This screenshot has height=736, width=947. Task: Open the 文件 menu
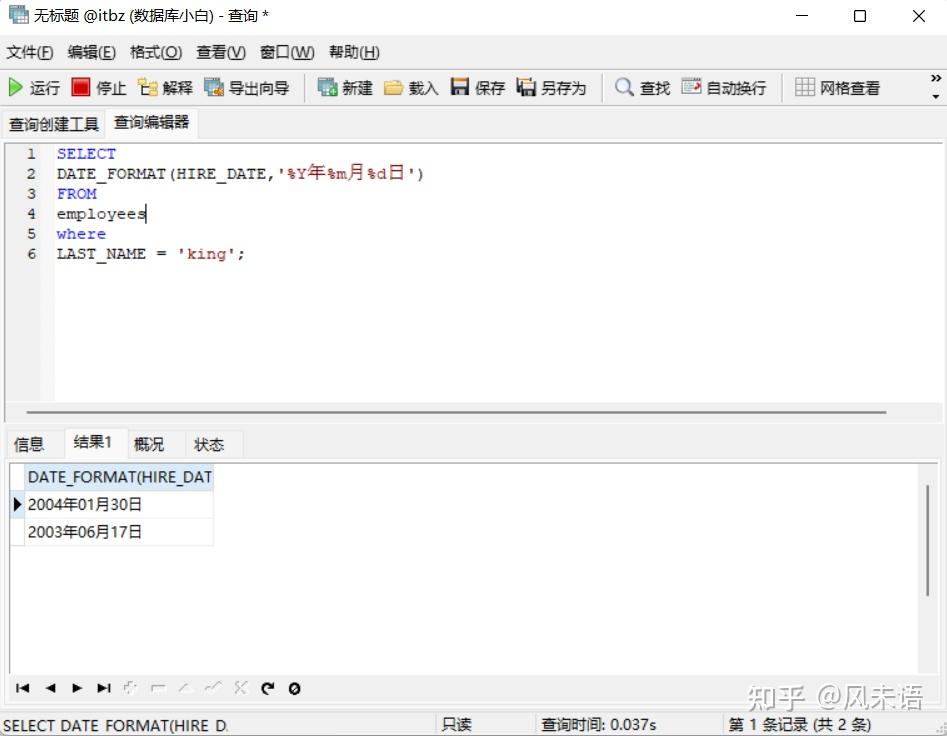click(x=28, y=52)
